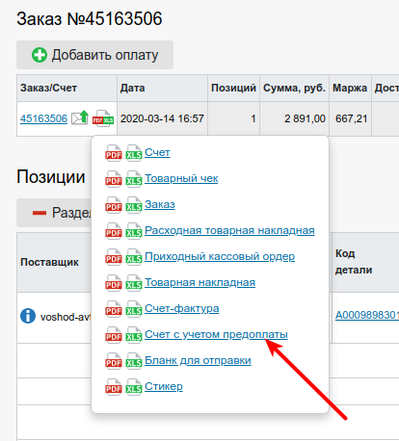Download Счет-фактура as XLS
This screenshot has height=441, width=399.
point(134,309)
